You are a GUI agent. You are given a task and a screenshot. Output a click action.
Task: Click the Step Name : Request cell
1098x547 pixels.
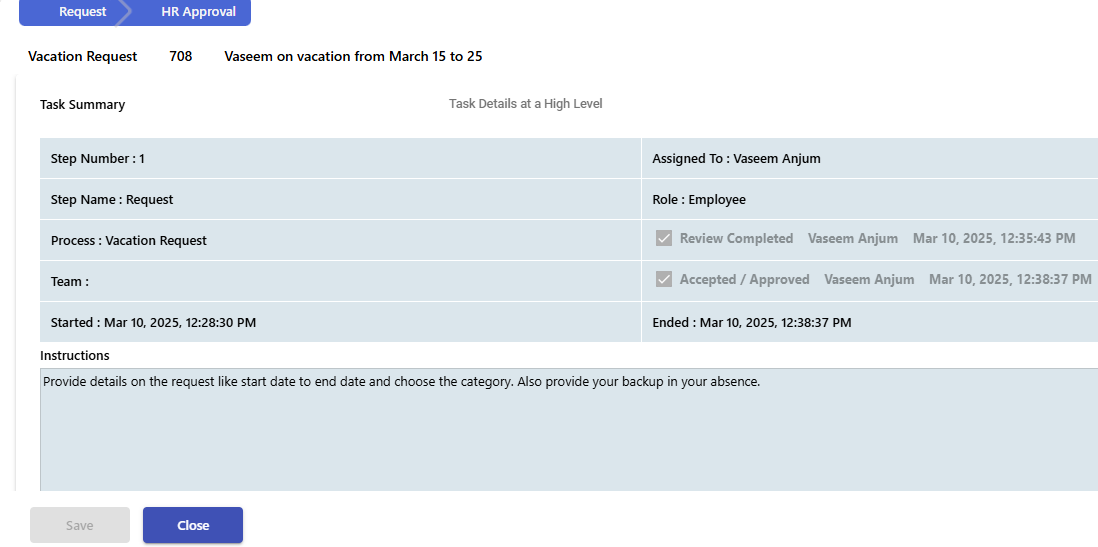pos(340,200)
